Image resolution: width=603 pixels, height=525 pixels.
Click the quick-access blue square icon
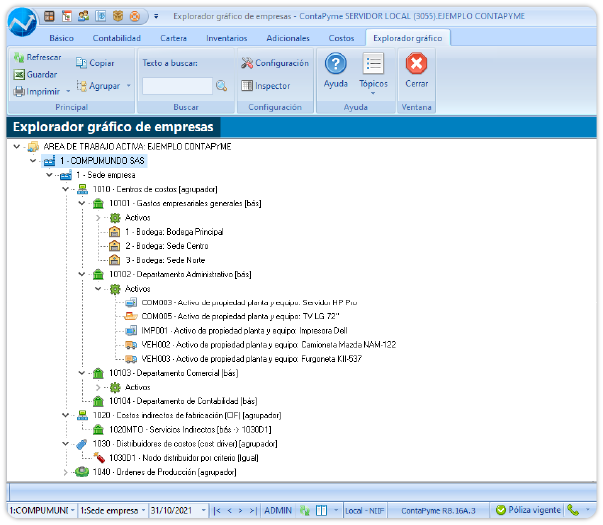tap(101, 16)
